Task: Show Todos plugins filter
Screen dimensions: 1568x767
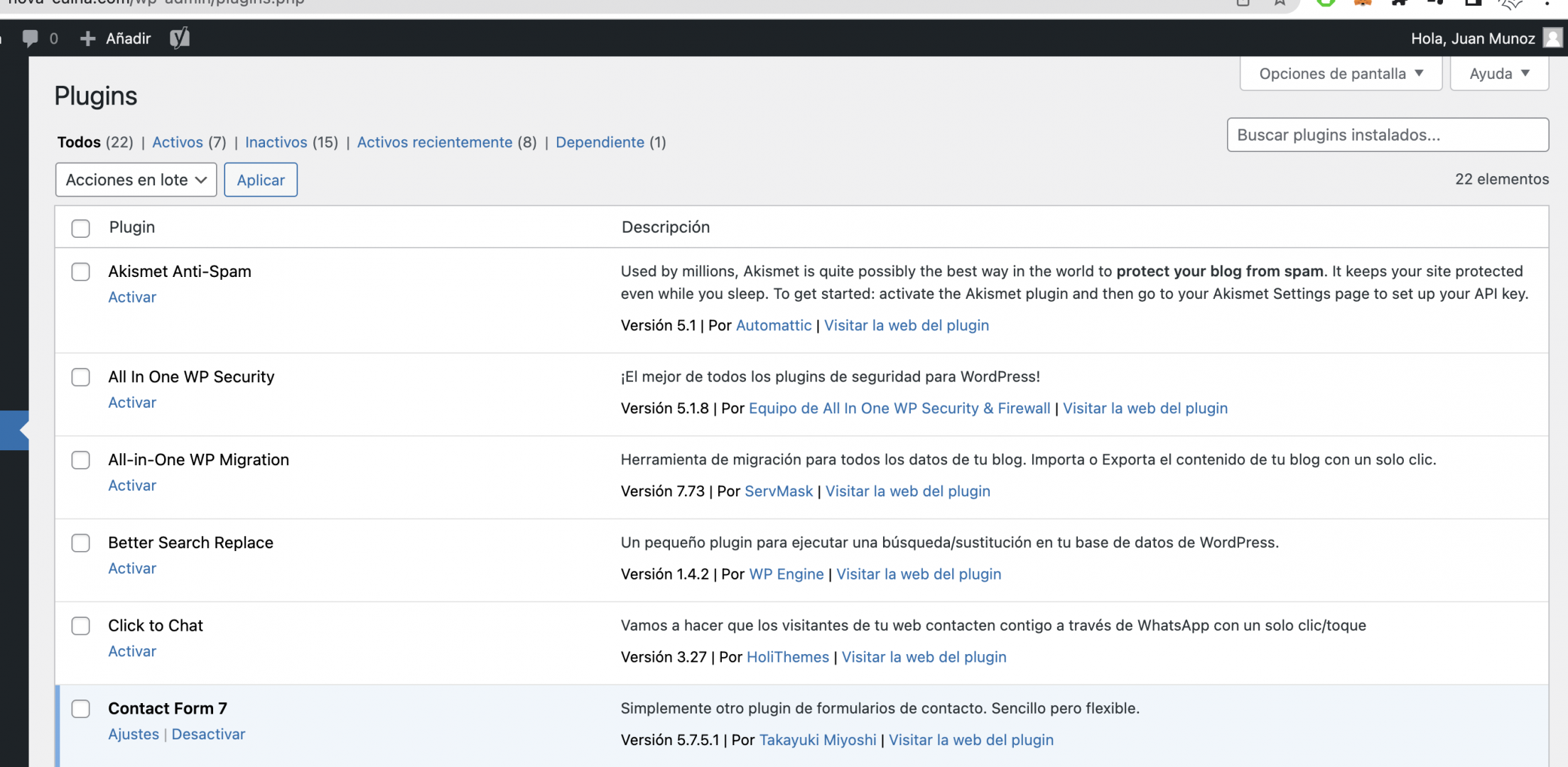Action: pyautogui.click(x=79, y=142)
